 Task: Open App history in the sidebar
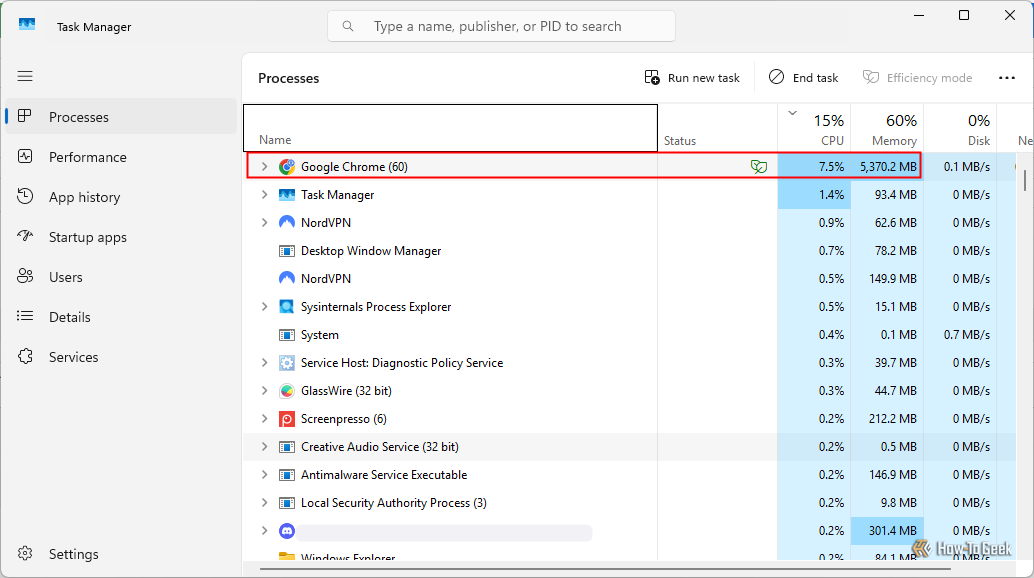click(121, 197)
